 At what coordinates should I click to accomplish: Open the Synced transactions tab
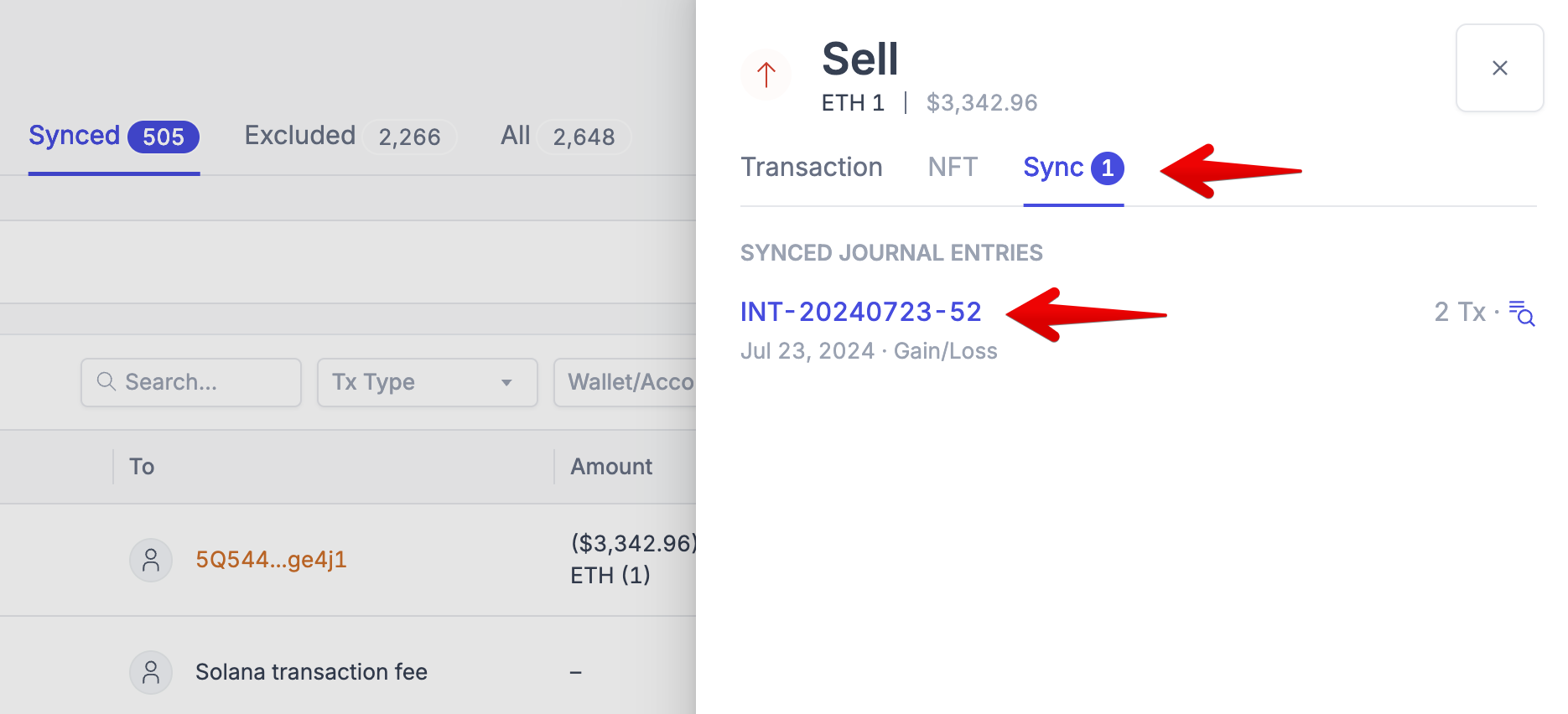[113, 137]
